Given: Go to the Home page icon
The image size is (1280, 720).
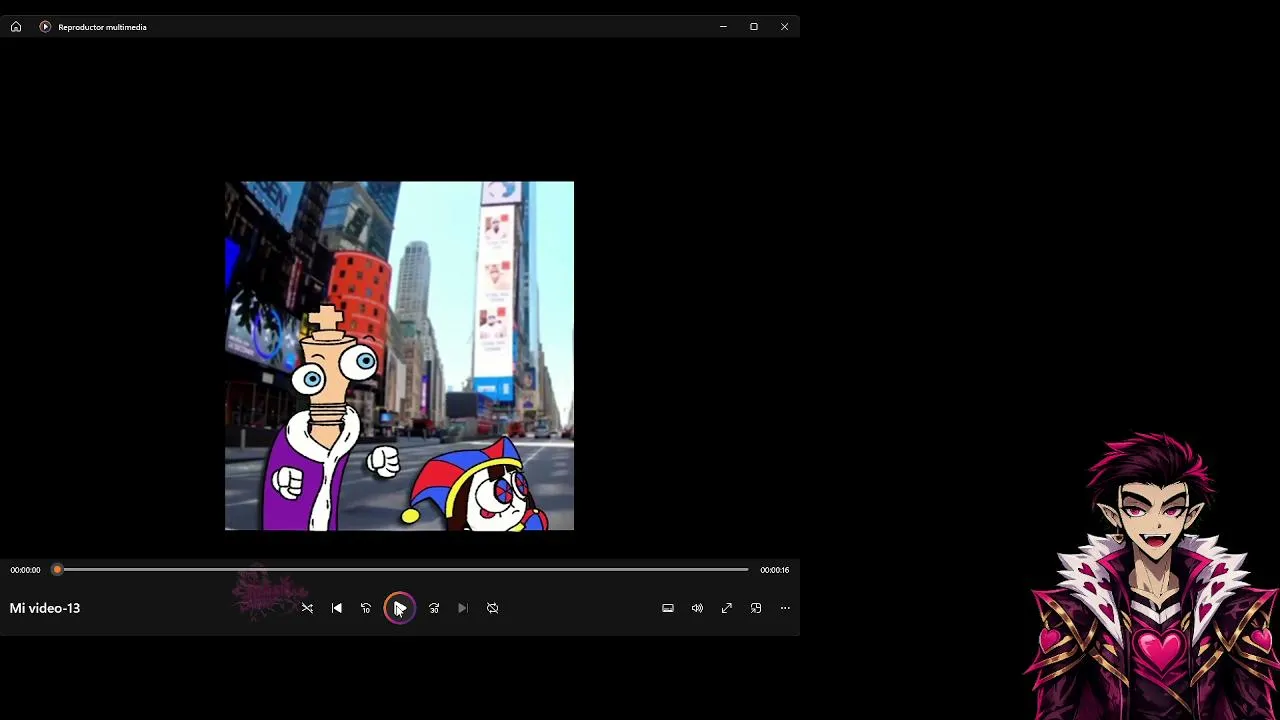Looking at the screenshot, I should click(16, 27).
